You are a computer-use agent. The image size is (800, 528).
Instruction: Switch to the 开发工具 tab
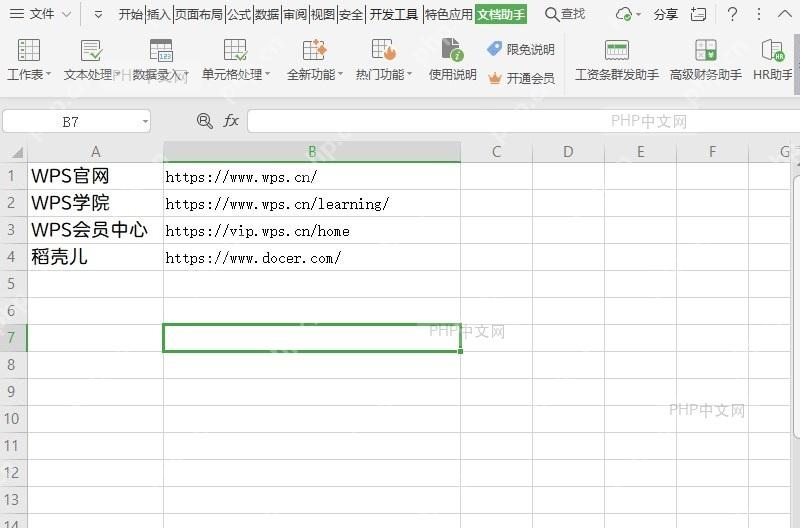pyautogui.click(x=393, y=14)
